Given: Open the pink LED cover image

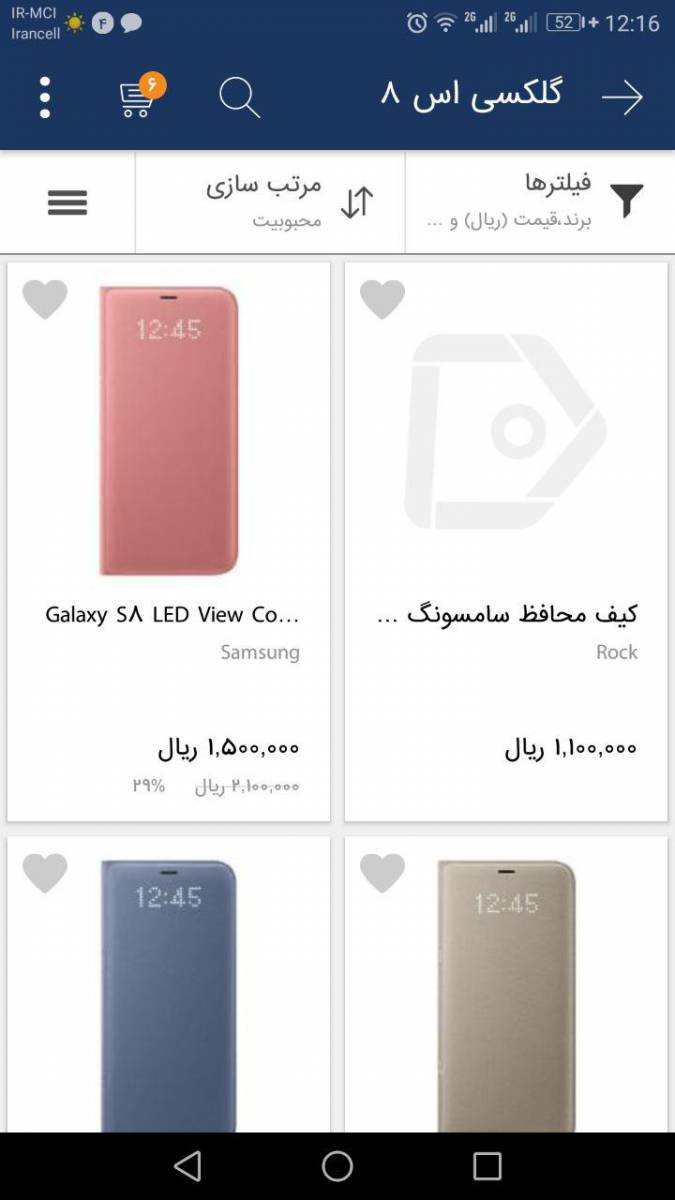Looking at the screenshot, I should 169,430.
